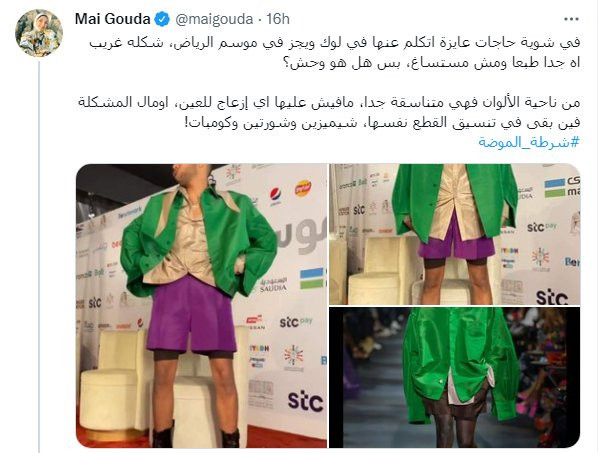Click the first paragraph of tweet text

point(335,52)
